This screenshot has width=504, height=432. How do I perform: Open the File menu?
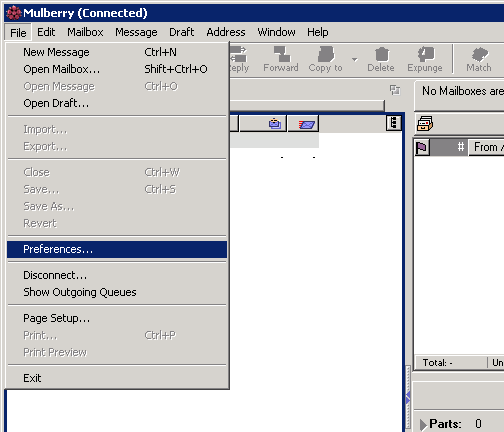tap(18, 32)
